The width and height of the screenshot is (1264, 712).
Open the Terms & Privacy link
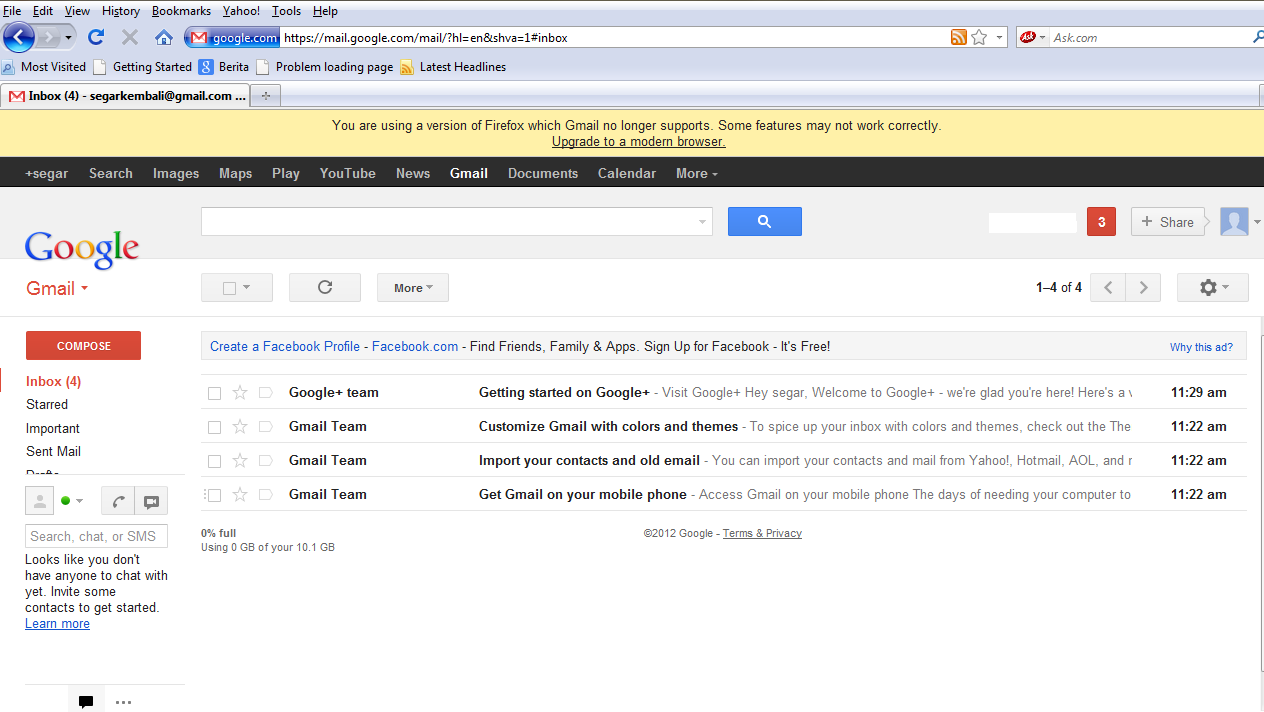click(762, 533)
